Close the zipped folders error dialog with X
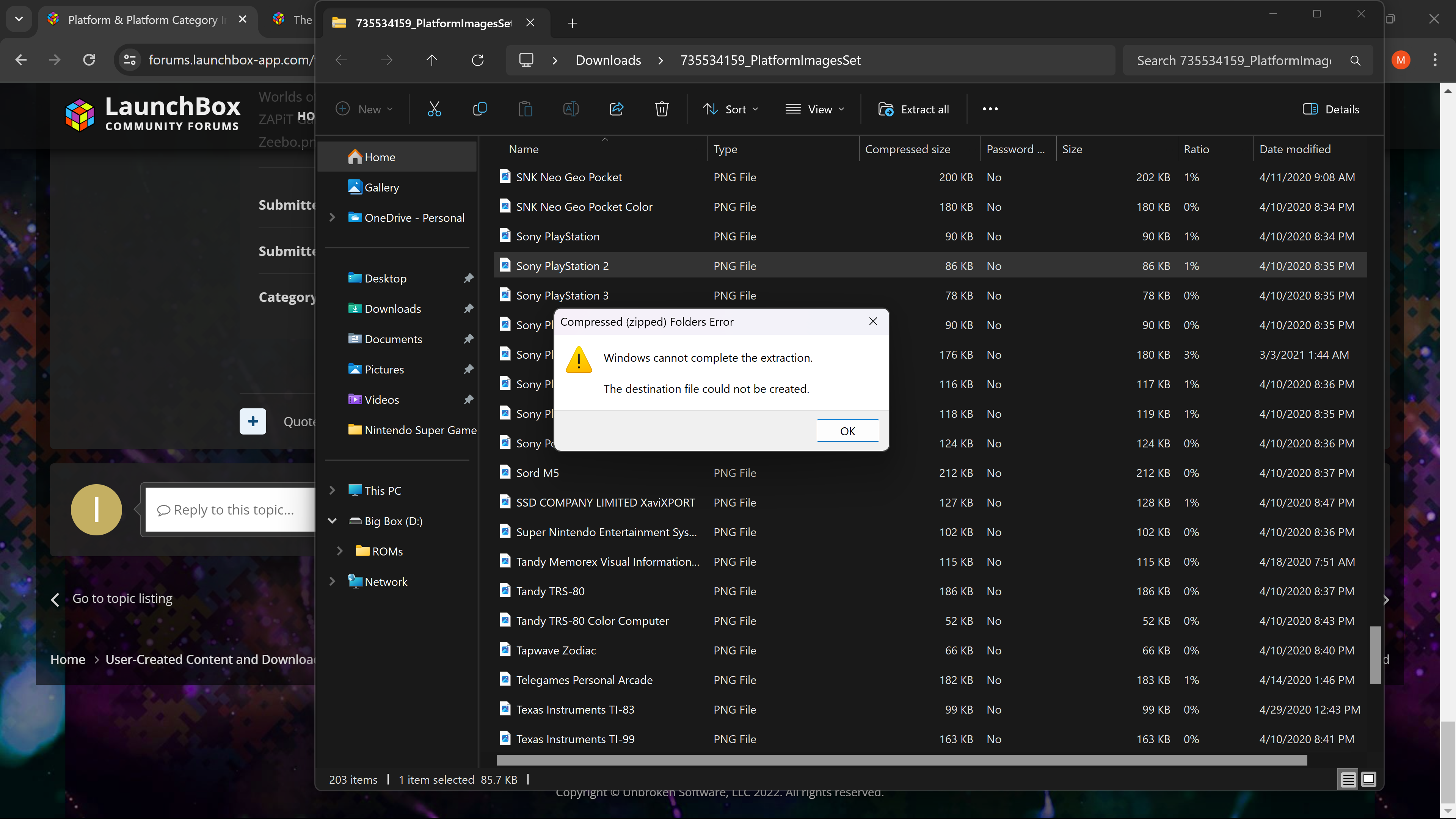 (x=873, y=321)
